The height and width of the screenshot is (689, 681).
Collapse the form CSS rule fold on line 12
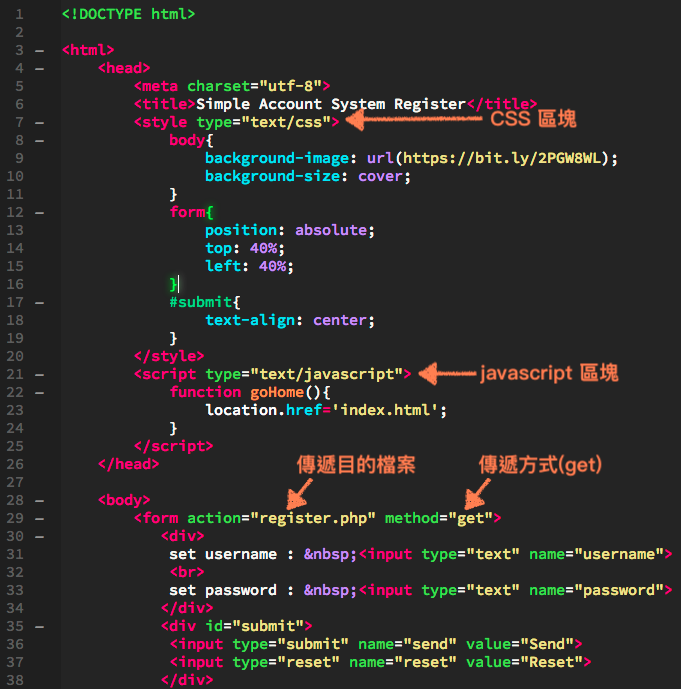pyautogui.click(x=40, y=213)
